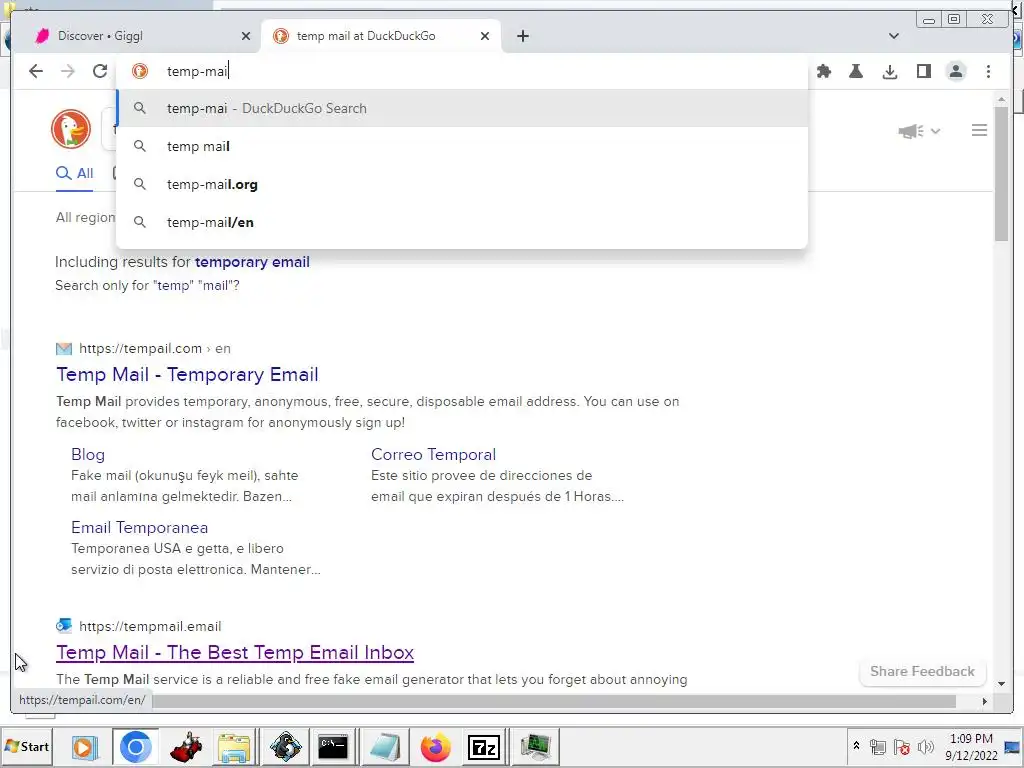Screen dimensions: 1024x768
Task: Choose the temp-mail/en suggestion
Action: 462,222
